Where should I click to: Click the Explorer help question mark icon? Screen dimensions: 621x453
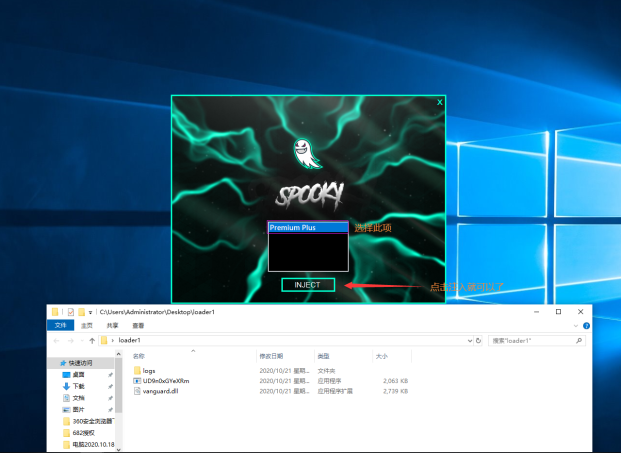point(587,325)
